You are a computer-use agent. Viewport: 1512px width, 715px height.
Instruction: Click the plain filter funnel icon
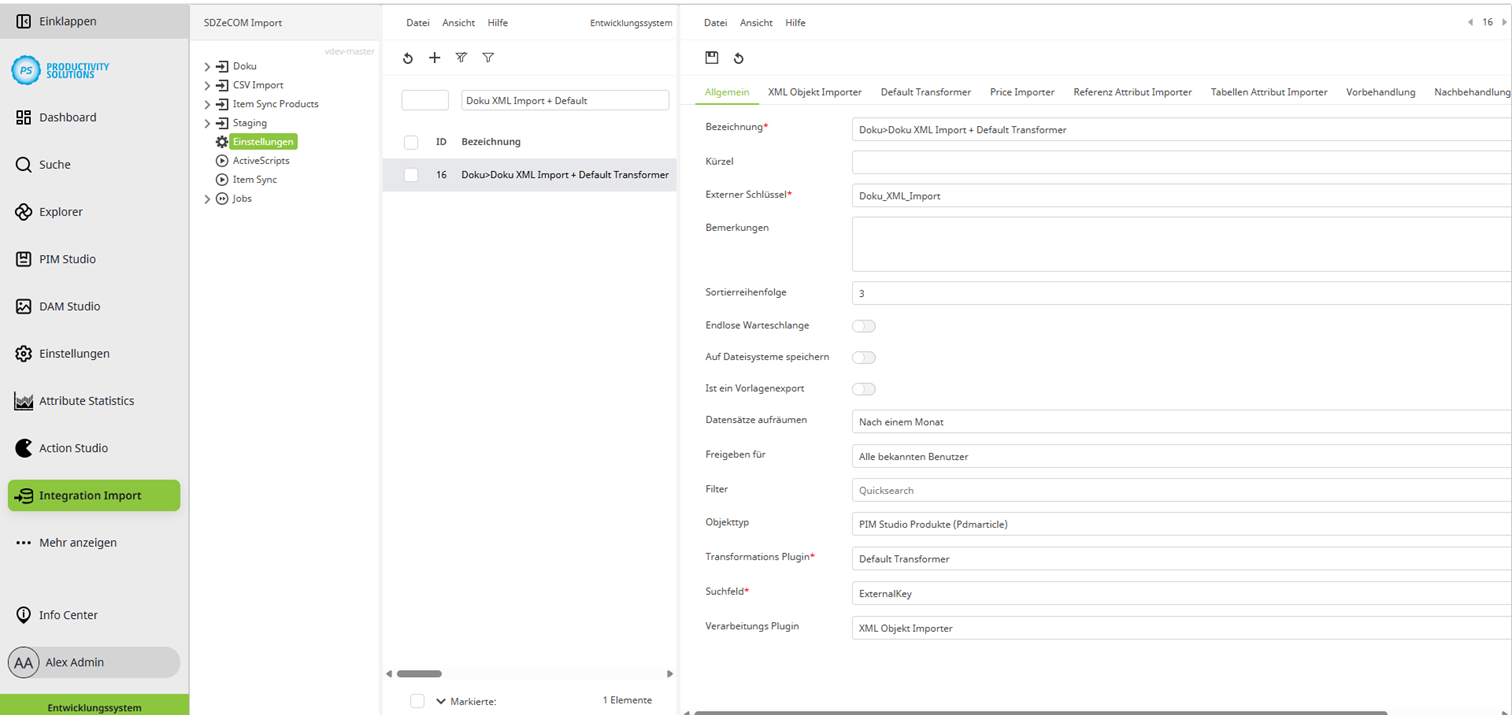coord(488,58)
